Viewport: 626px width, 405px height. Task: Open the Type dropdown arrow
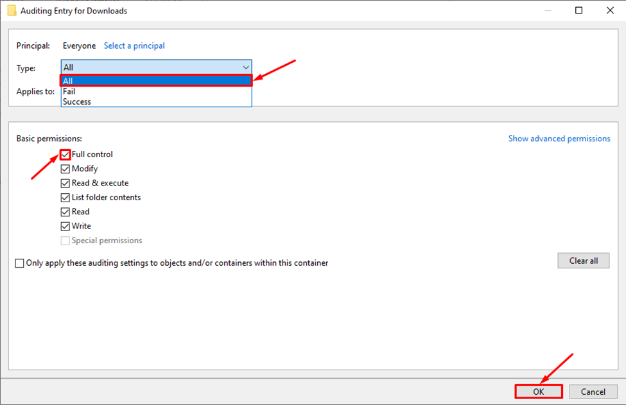pyautogui.click(x=246, y=67)
